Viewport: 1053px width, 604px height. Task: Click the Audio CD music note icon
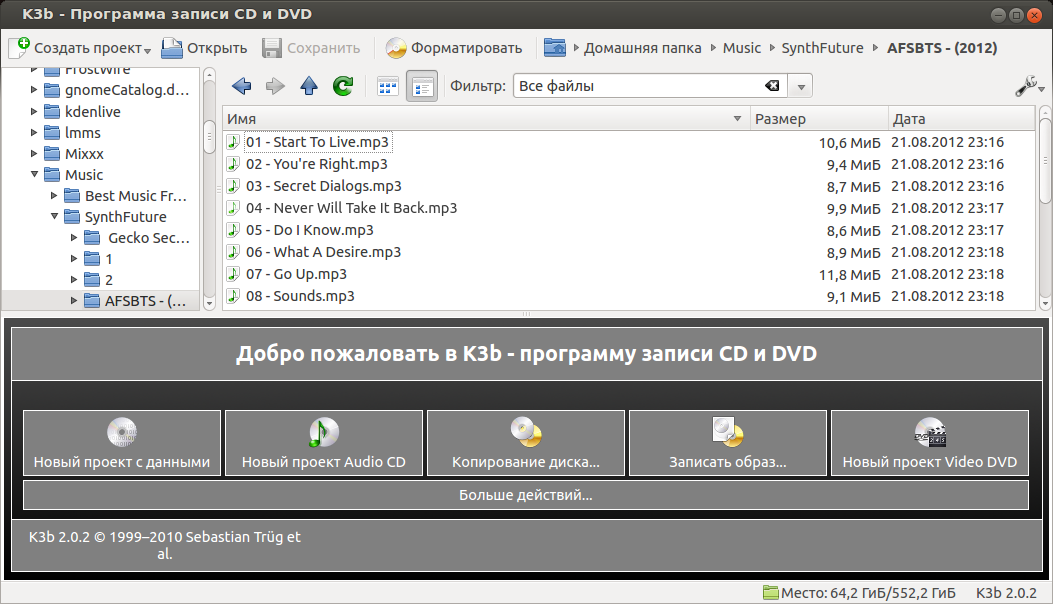(324, 432)
